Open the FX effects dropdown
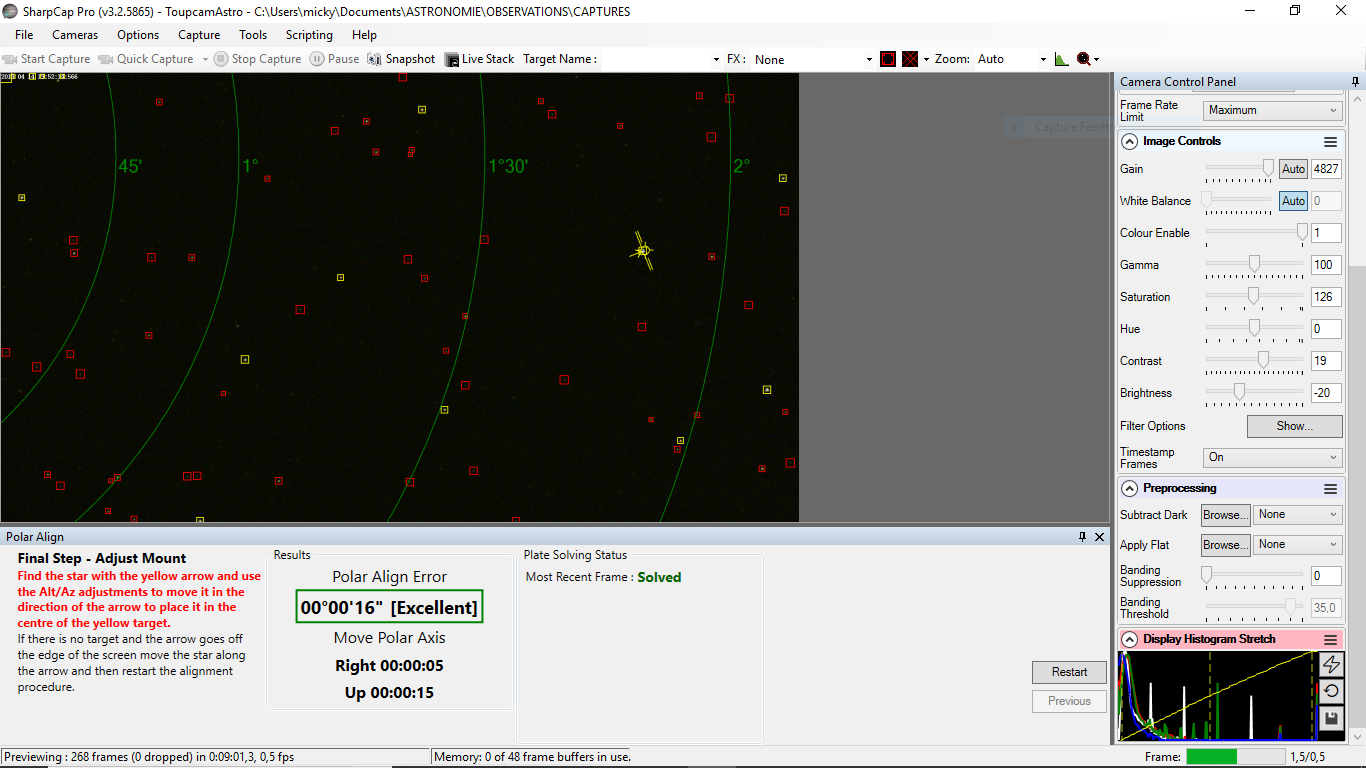 [x=813, y=60]
